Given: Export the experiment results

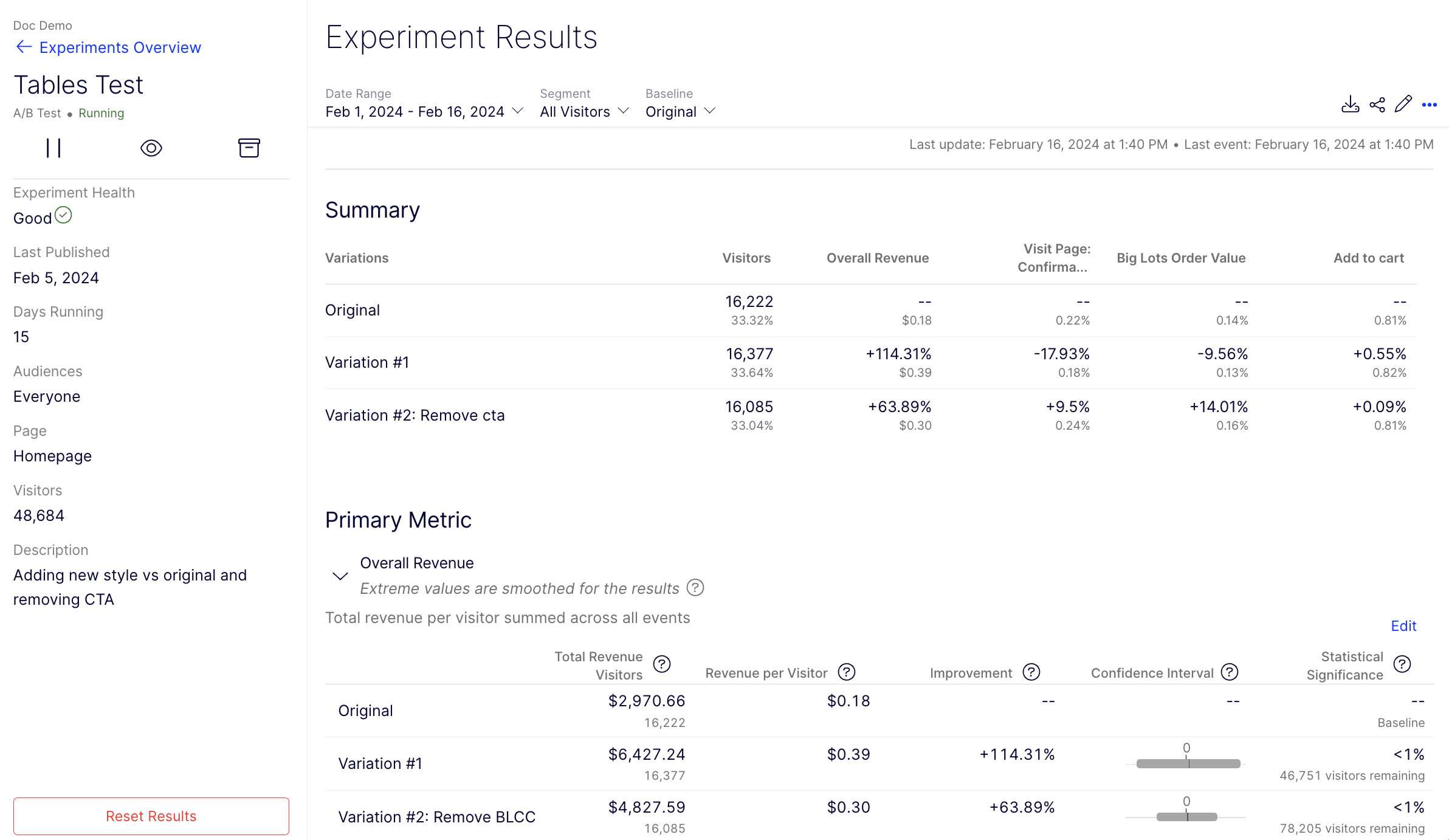Looking at the screenshot, I should [1351, 105].
